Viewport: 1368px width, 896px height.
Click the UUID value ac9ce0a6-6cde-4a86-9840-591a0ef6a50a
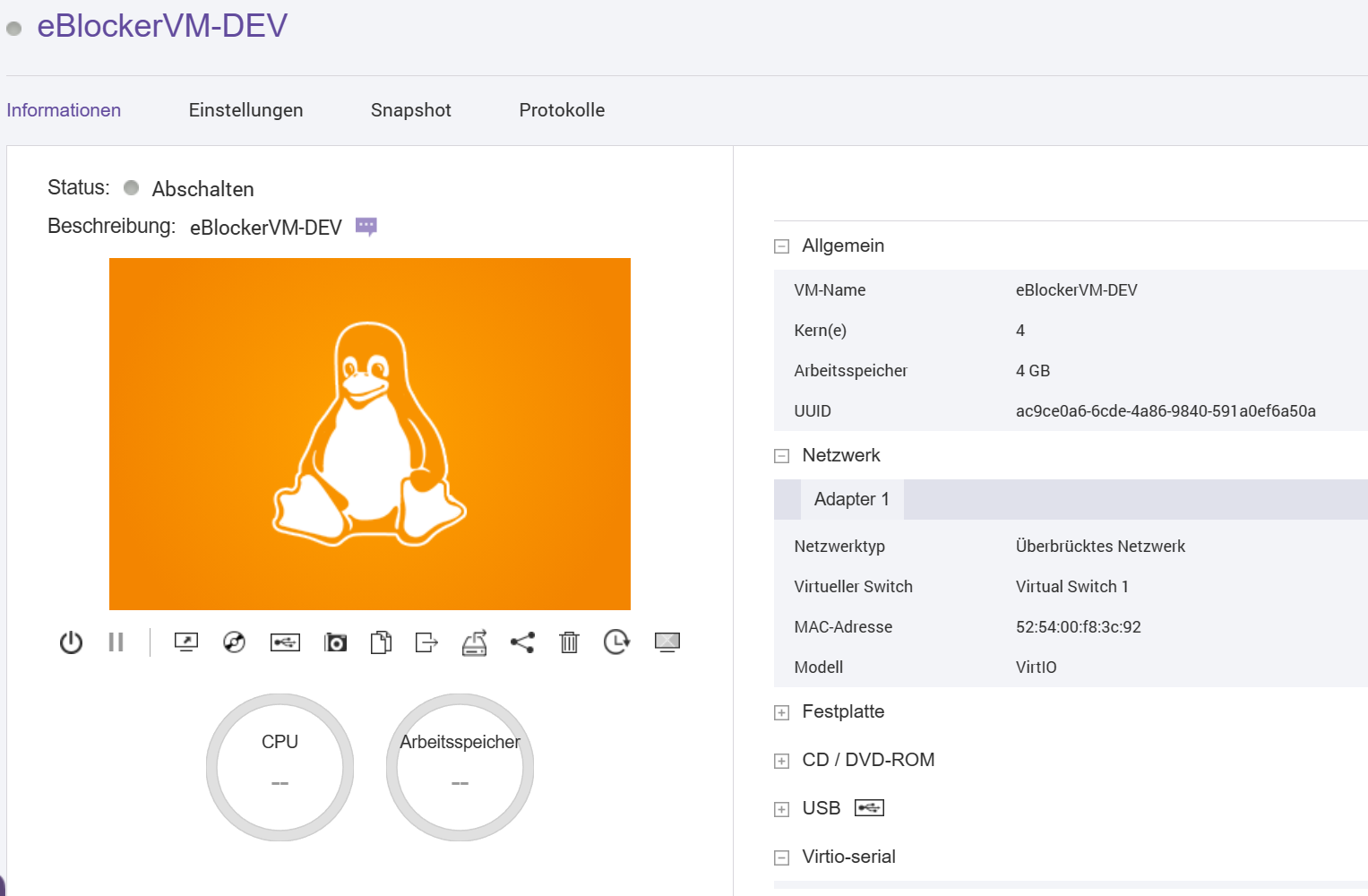click(1166, 411)
